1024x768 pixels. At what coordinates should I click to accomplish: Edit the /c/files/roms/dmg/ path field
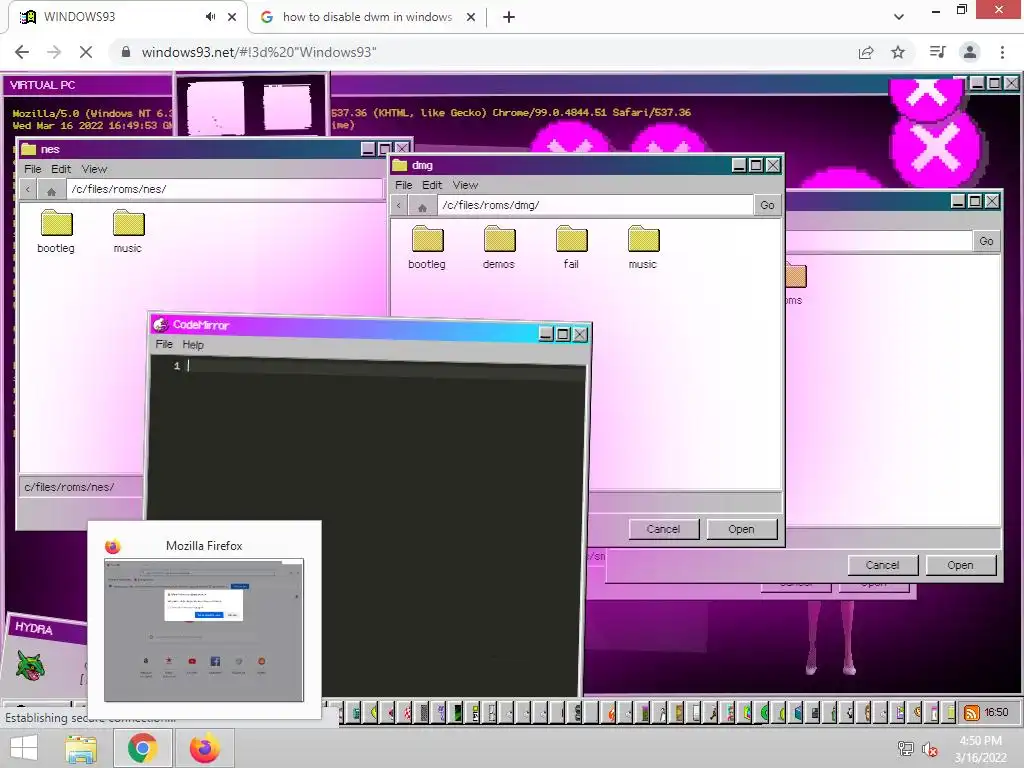point(595,205)
